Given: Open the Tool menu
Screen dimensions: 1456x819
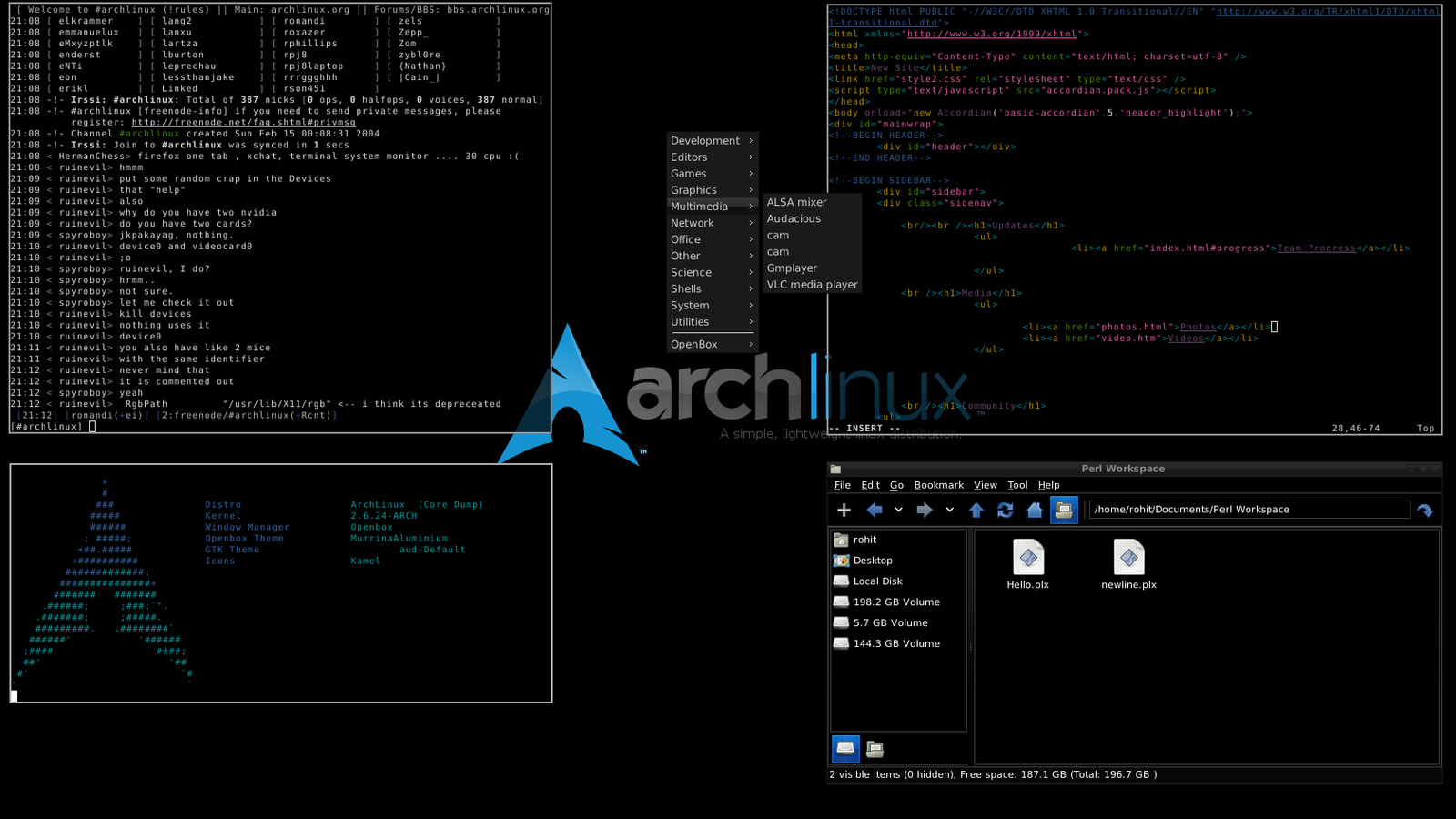Looking at the screenshot, I should click(1017, 485).
